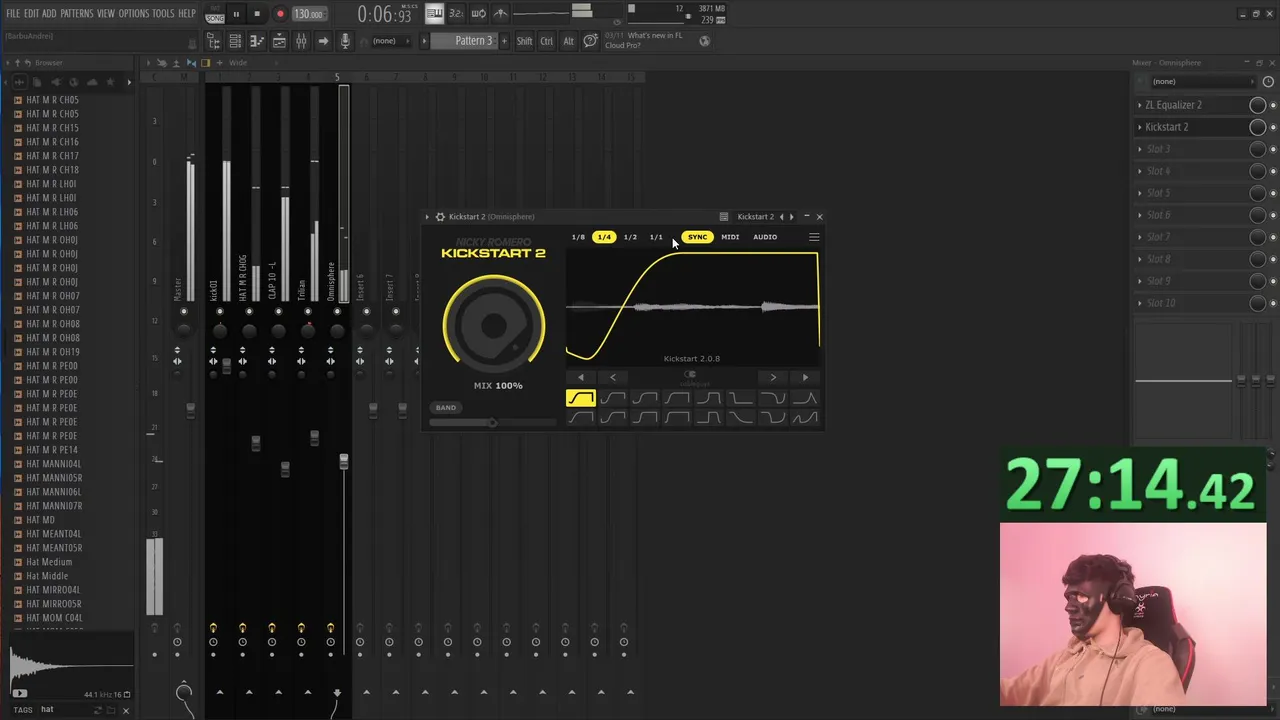
Task: Click the 130.000 tempo field
Action: [309, 14]
